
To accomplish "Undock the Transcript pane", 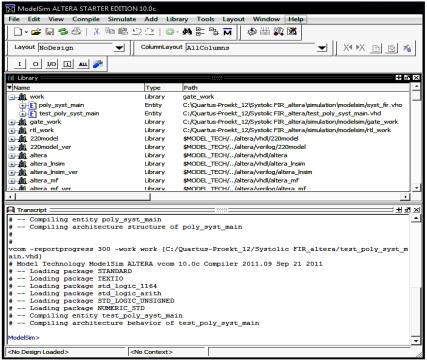I will 407,210.
